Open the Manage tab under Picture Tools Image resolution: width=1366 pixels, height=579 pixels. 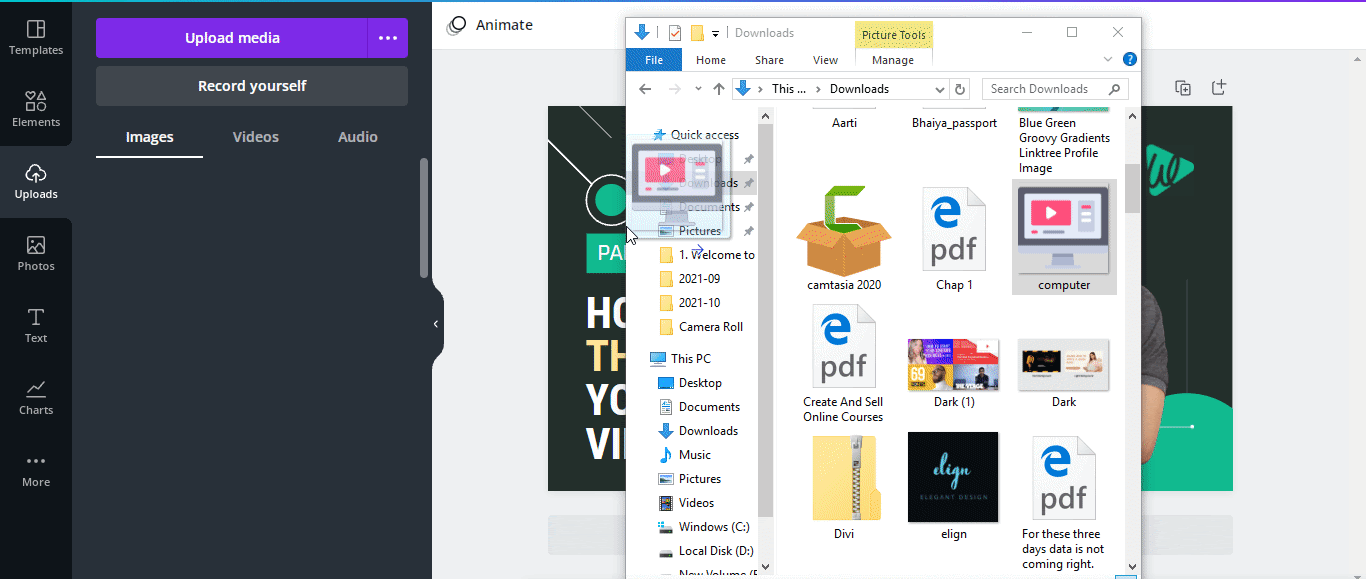(893, 60)
